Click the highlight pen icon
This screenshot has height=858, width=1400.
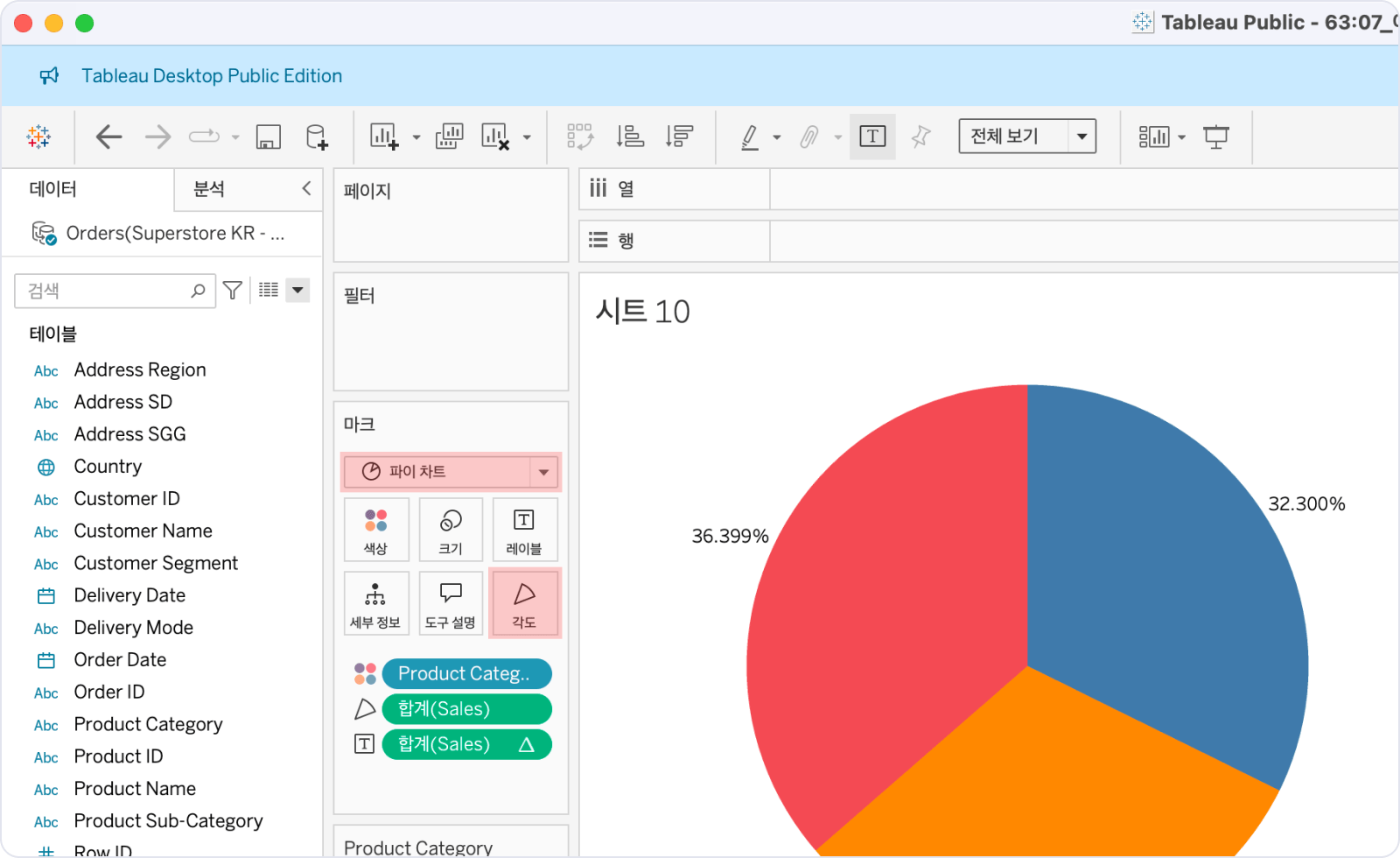point(750,137)
